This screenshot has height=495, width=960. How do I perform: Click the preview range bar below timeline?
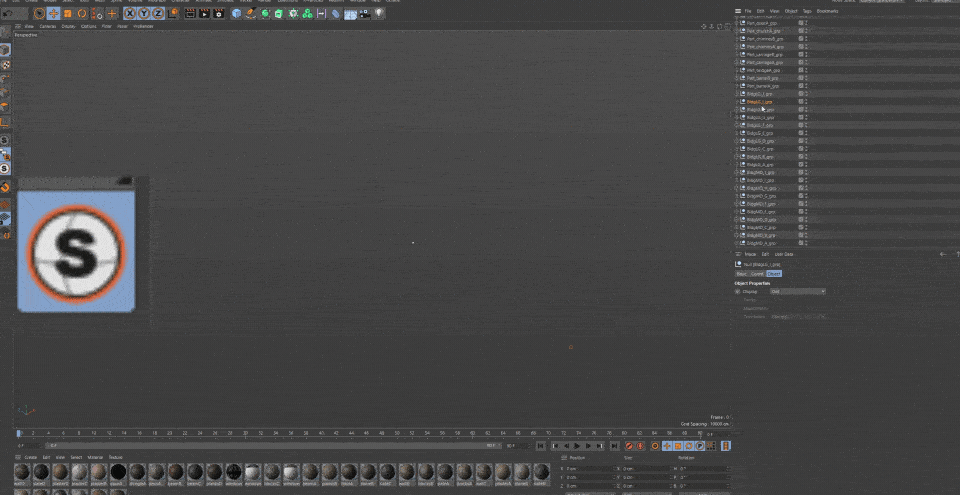point(272,446)
